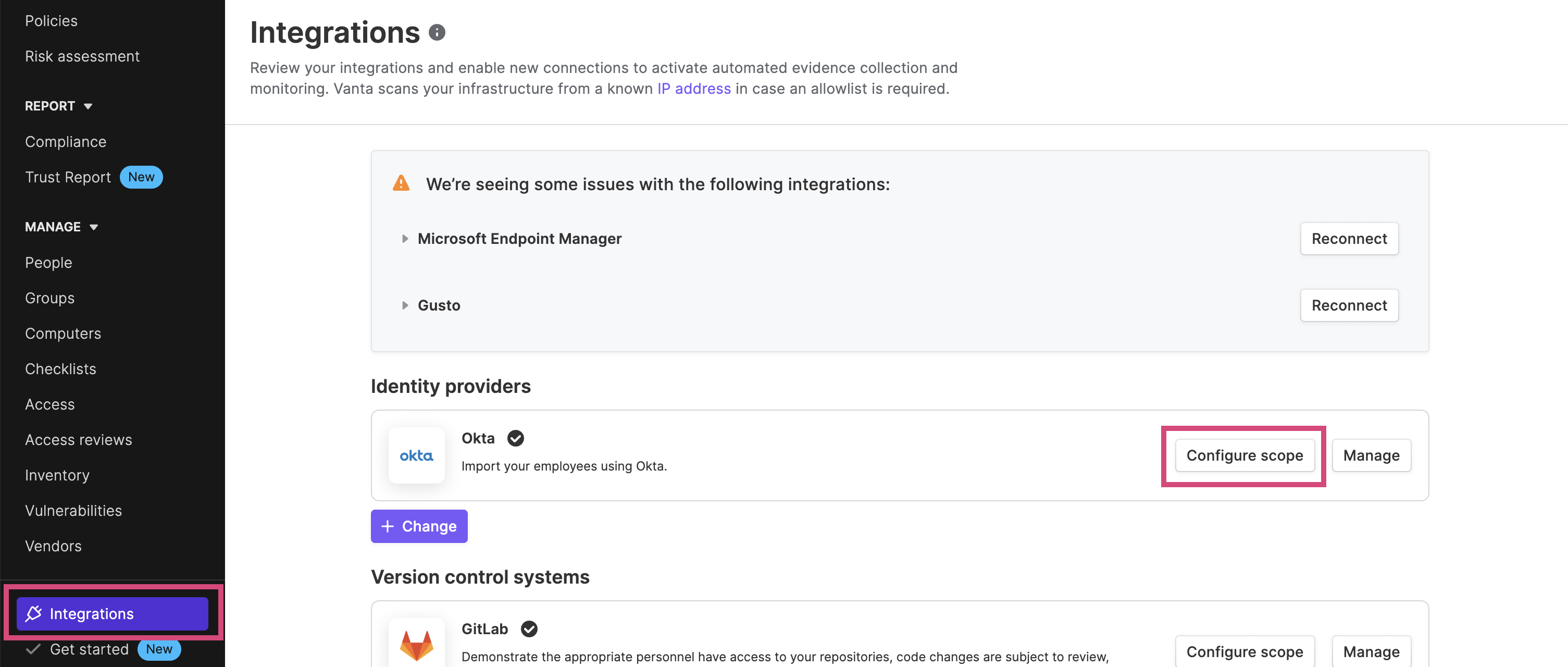The height and width of the screenshot is (667, 1568).
Task: Click the Change identity provider button
Action: pos(419,526)
